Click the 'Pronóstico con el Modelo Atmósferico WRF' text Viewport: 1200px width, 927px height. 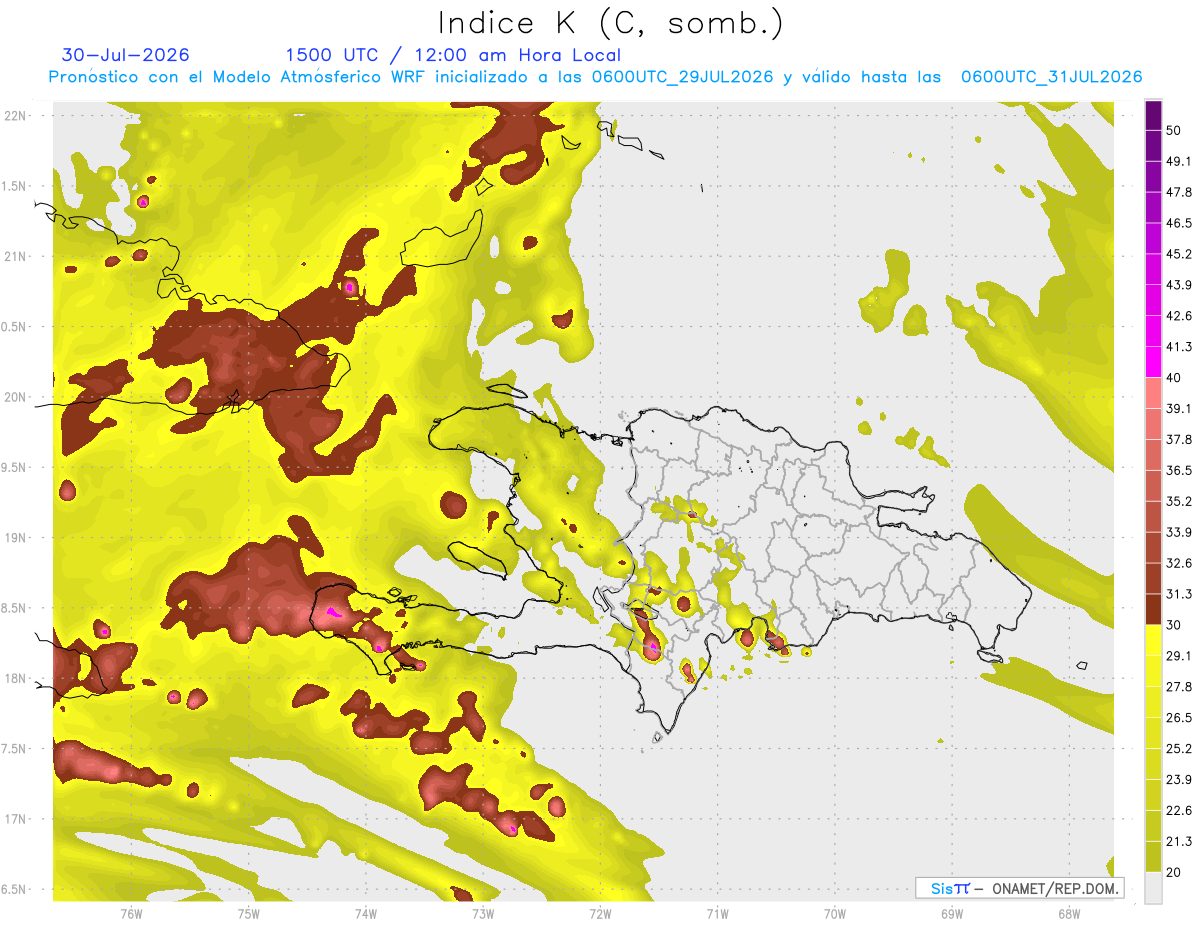tap(238, 77)
